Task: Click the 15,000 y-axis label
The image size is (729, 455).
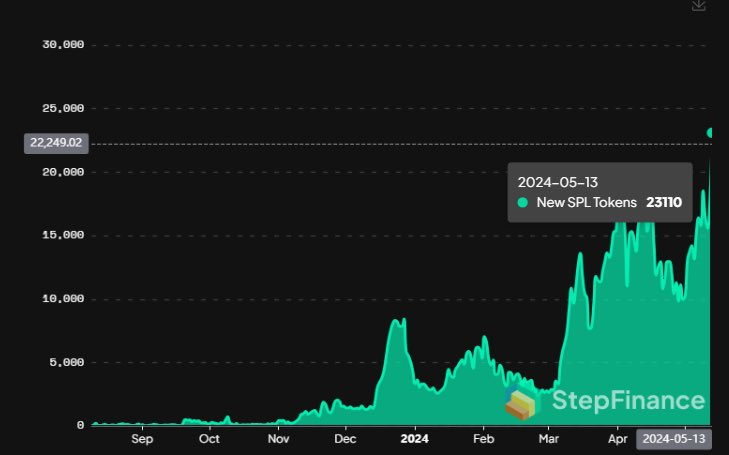Action: coord(63,235)
